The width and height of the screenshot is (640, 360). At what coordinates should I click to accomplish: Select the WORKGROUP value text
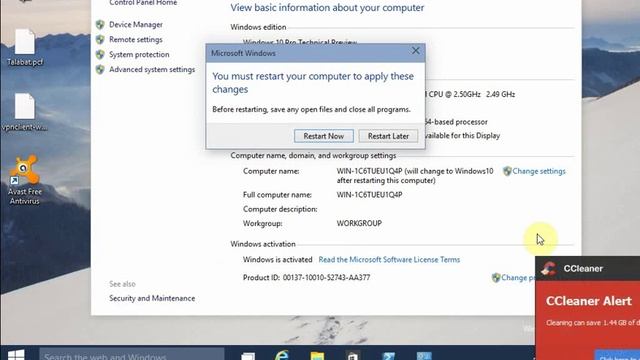tap(359, 223)
